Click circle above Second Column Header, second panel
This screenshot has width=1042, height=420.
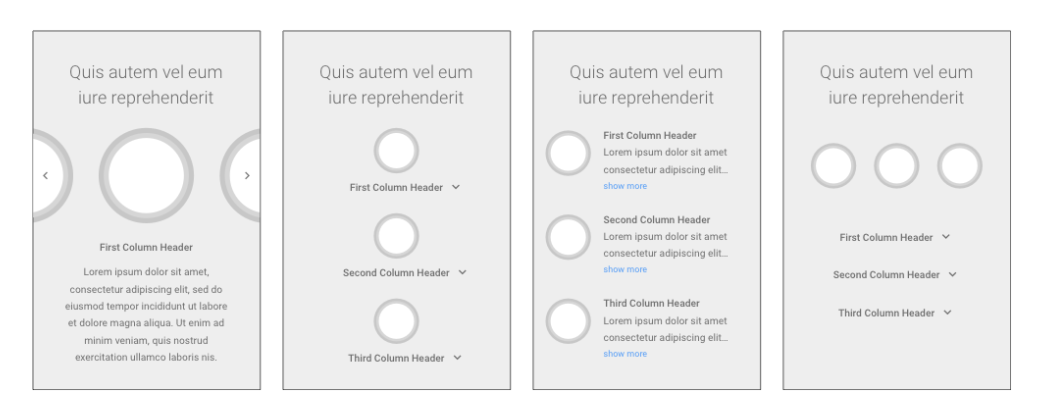pyautogui.click(x=396, y=236)
